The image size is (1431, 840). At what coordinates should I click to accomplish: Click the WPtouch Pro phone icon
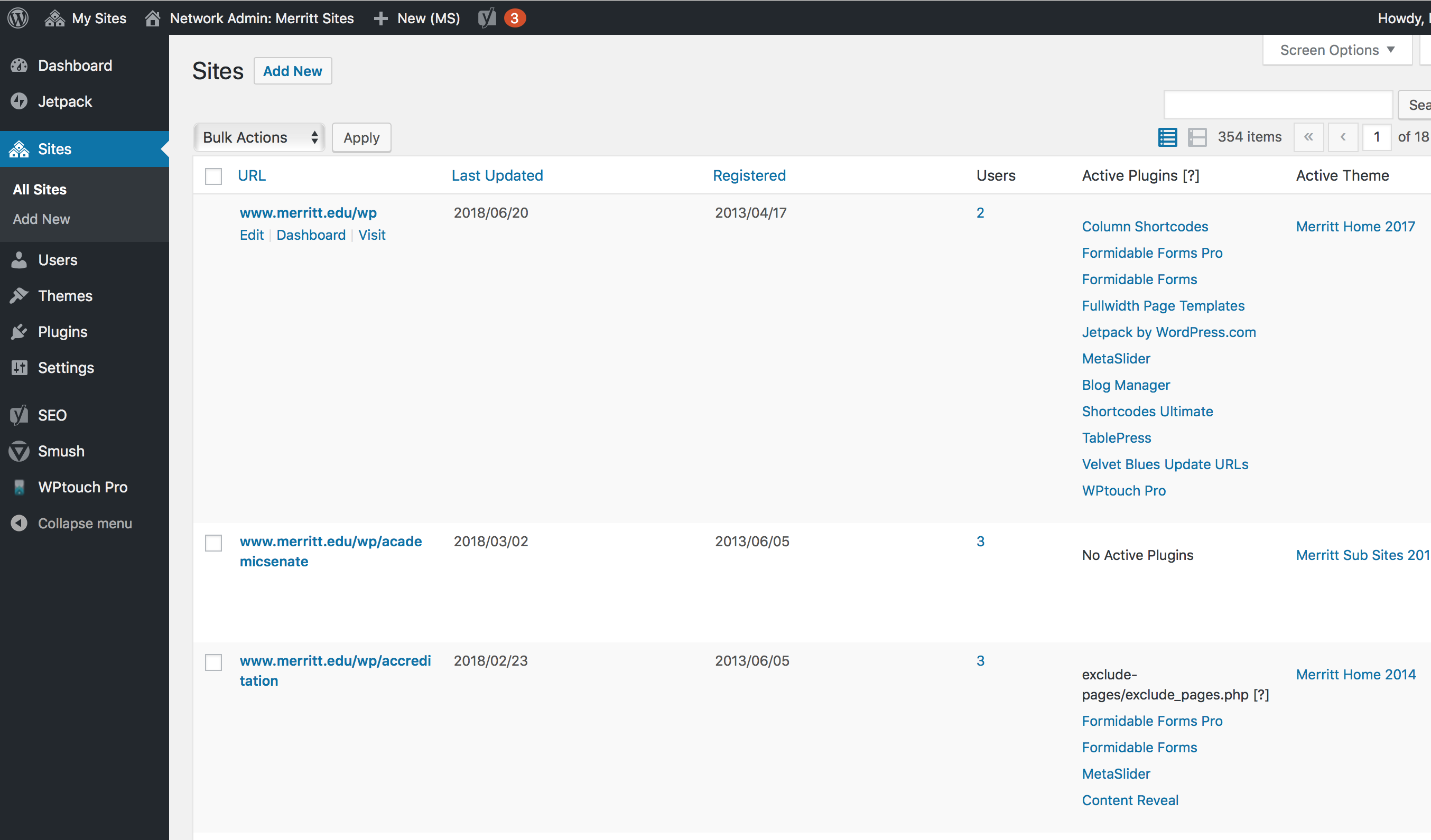pyautogui.click(x=20, y=487)
